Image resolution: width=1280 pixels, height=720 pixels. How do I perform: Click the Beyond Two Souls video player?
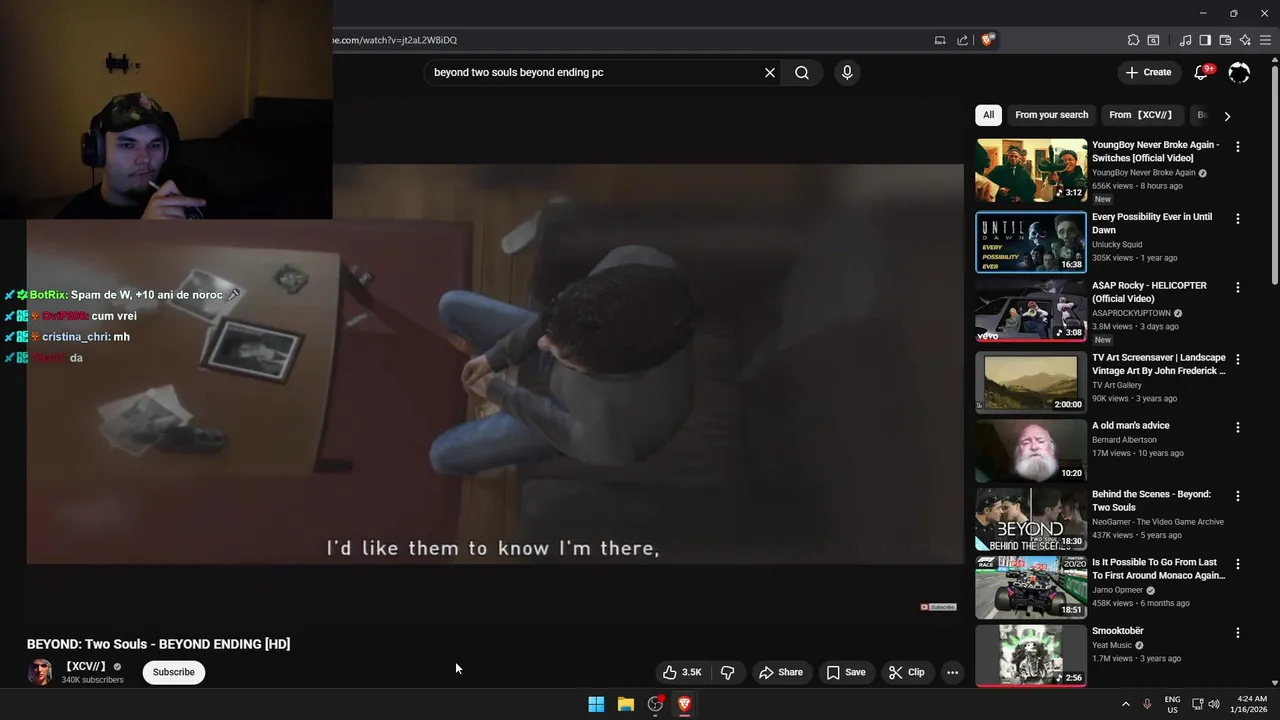(x=495, y=365)
